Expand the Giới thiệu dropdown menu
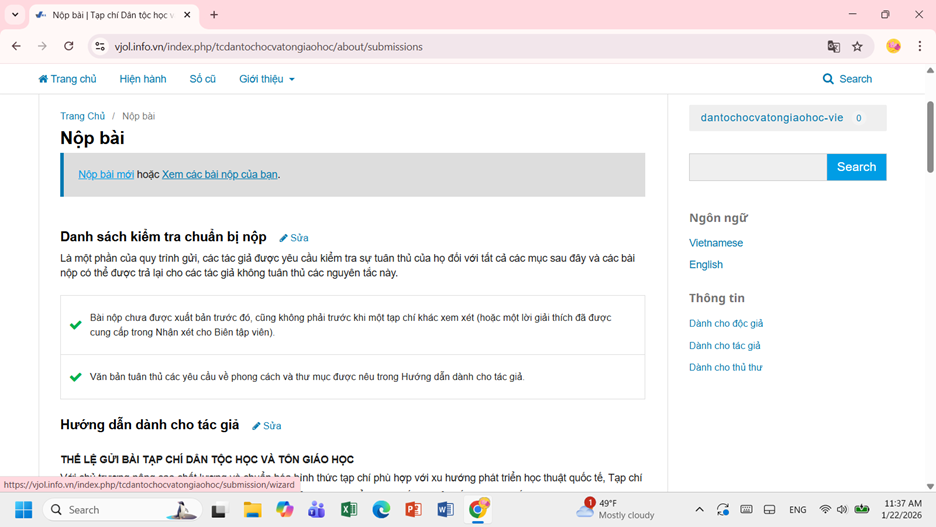 [x=266, y=79]
